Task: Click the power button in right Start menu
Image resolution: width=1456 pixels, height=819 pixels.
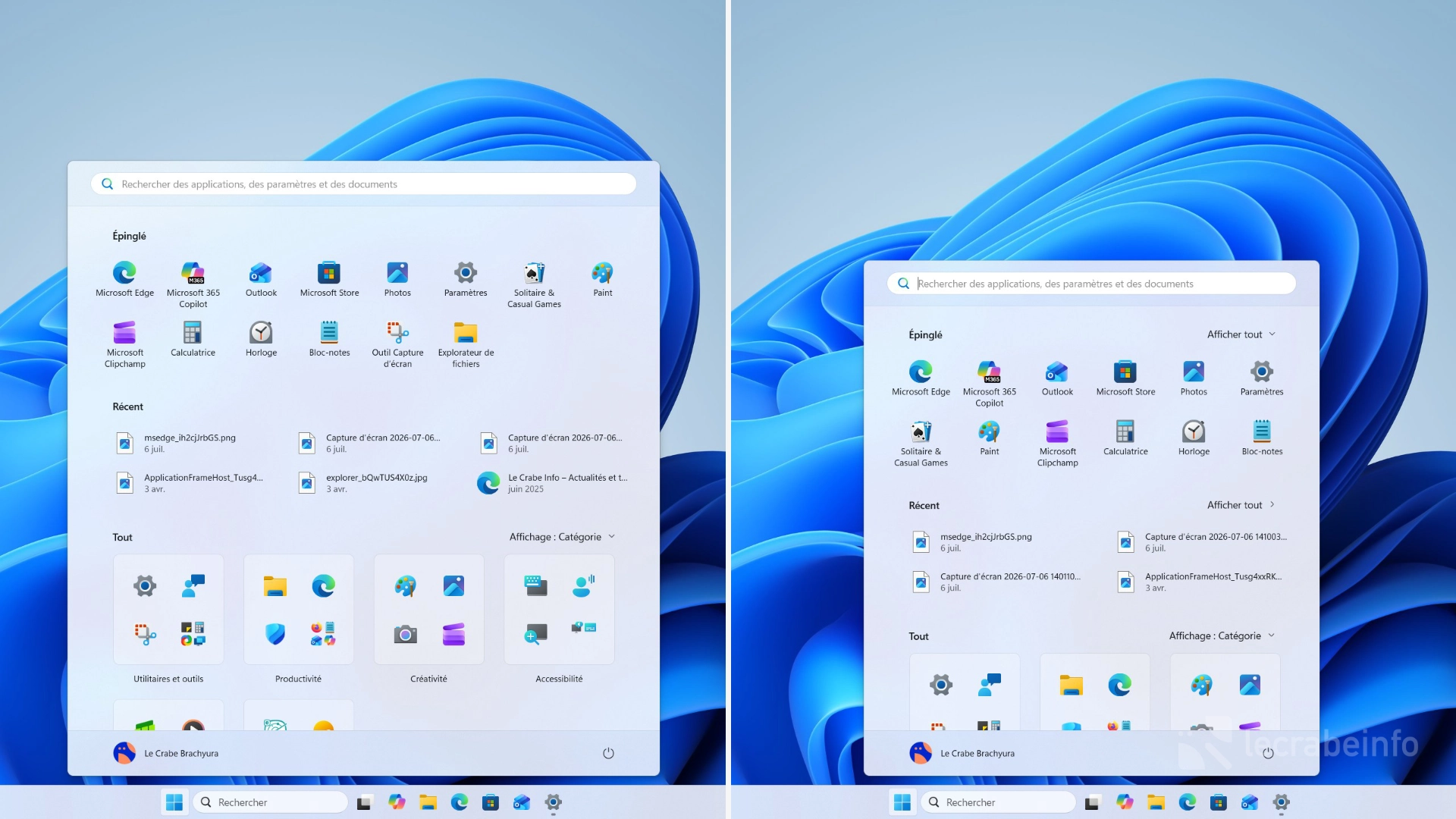Action: pos(1268,753)
